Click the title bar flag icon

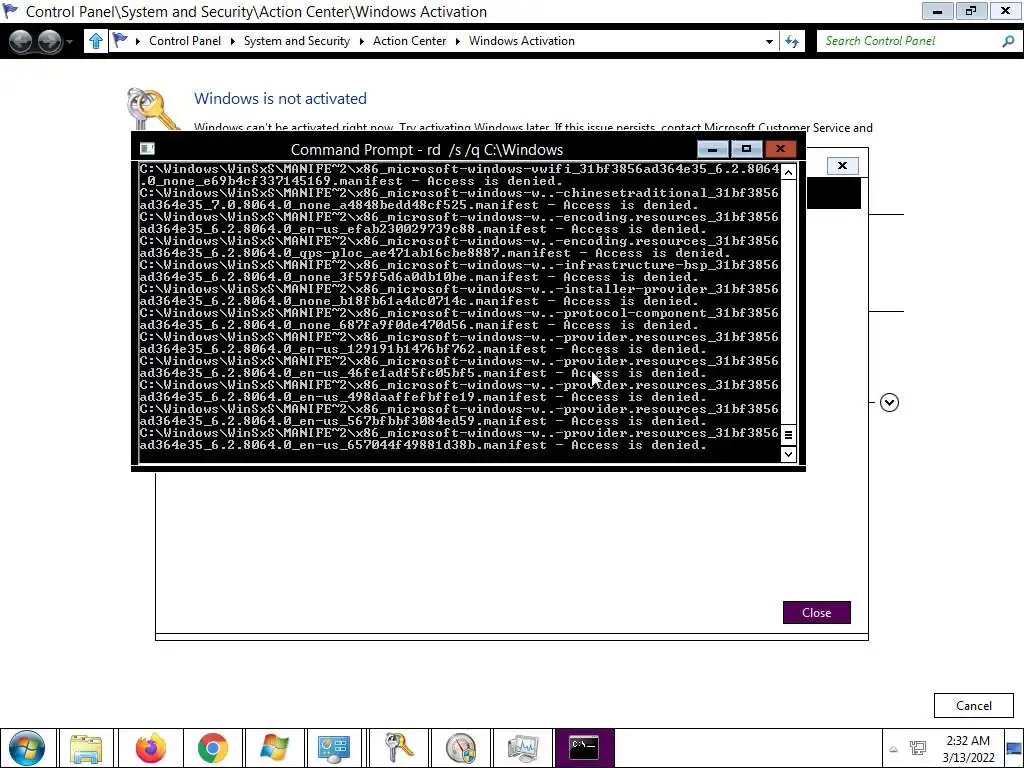(x=11, y=11)
